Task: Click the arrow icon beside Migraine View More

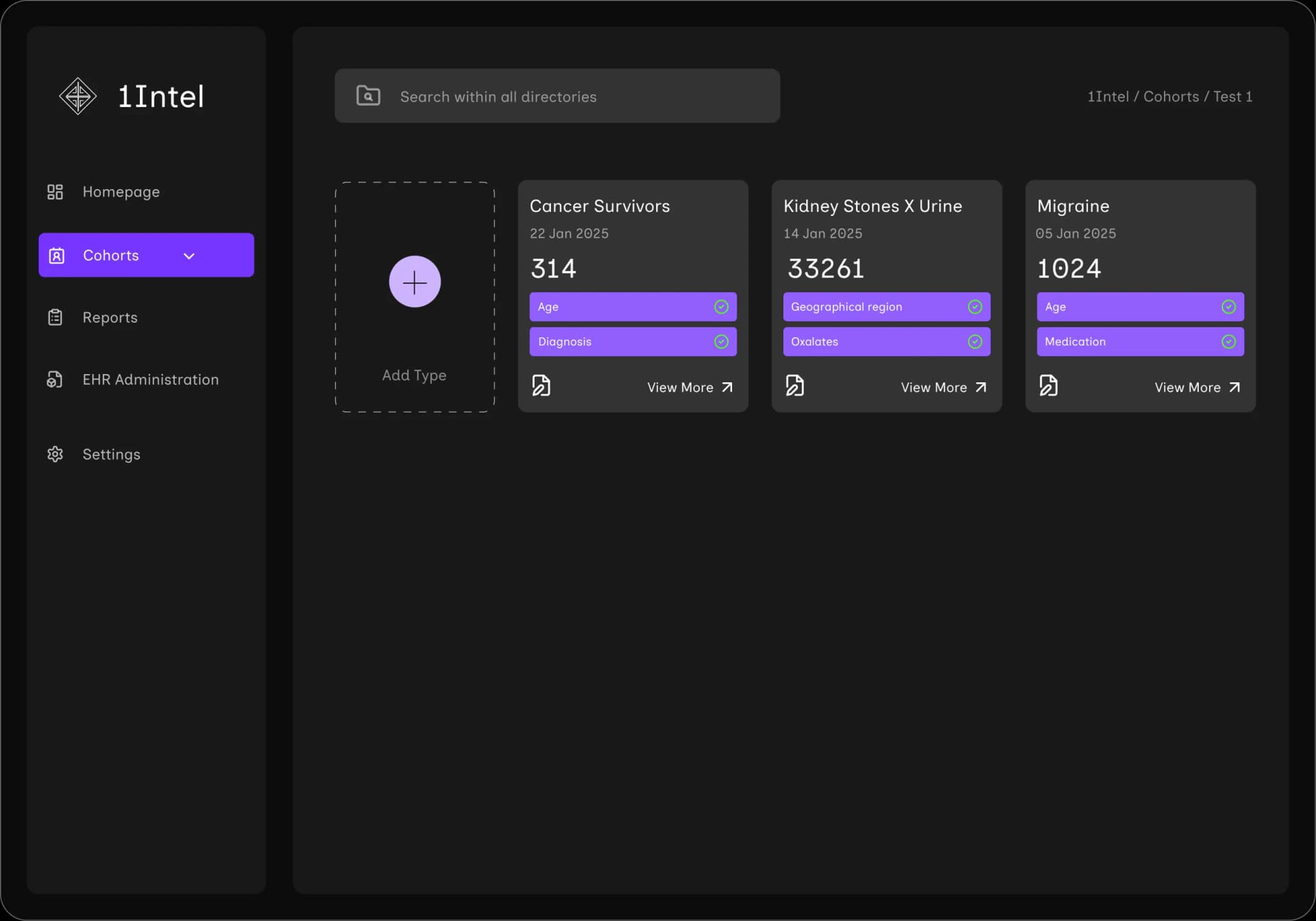Action: 1234,387
